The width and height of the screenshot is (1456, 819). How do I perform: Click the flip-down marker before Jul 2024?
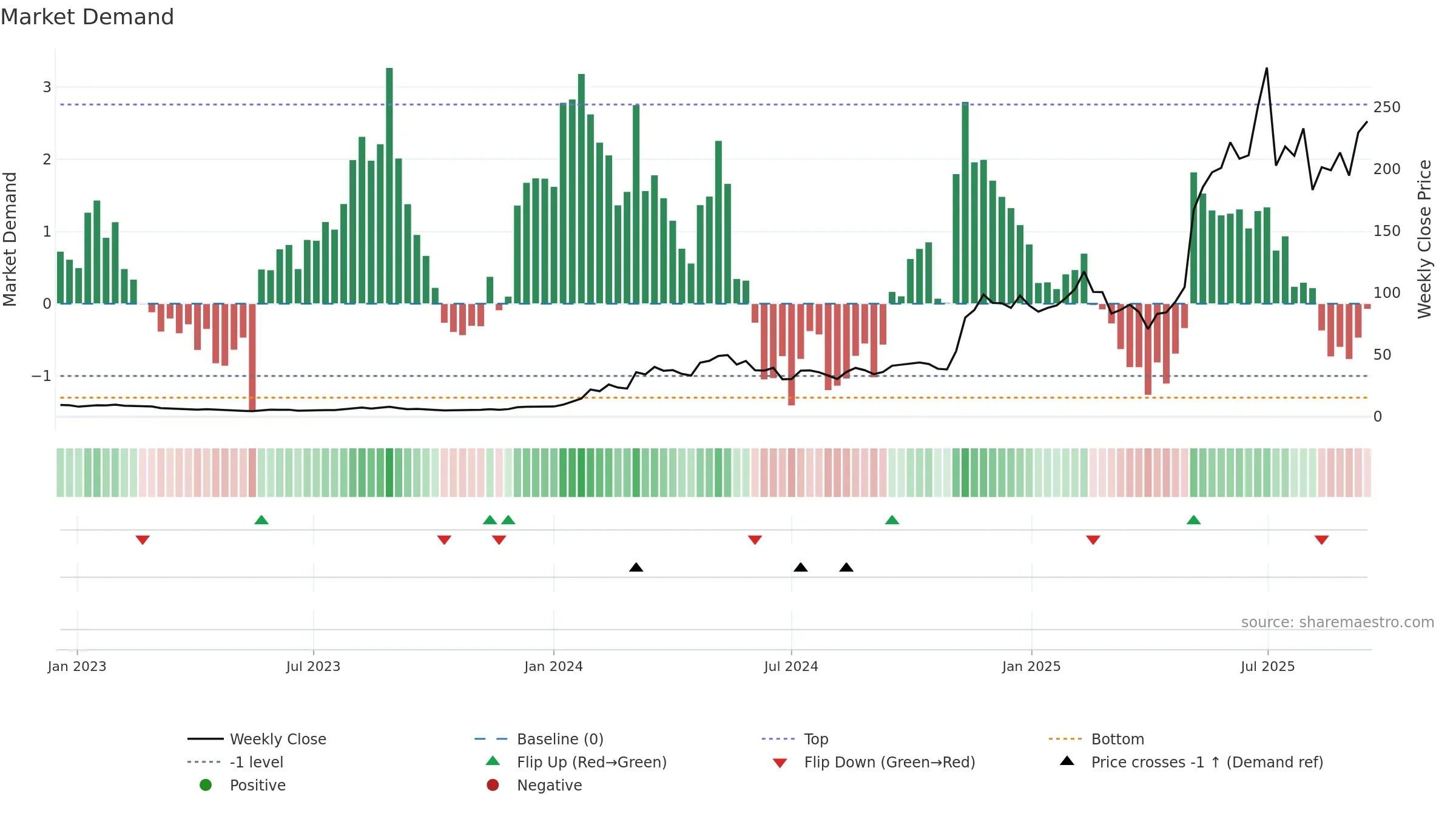(x=755, y=540)
